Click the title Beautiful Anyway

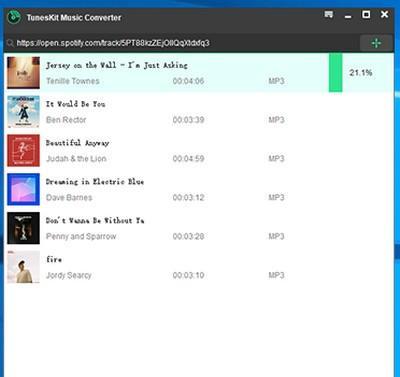coord(77,143)
